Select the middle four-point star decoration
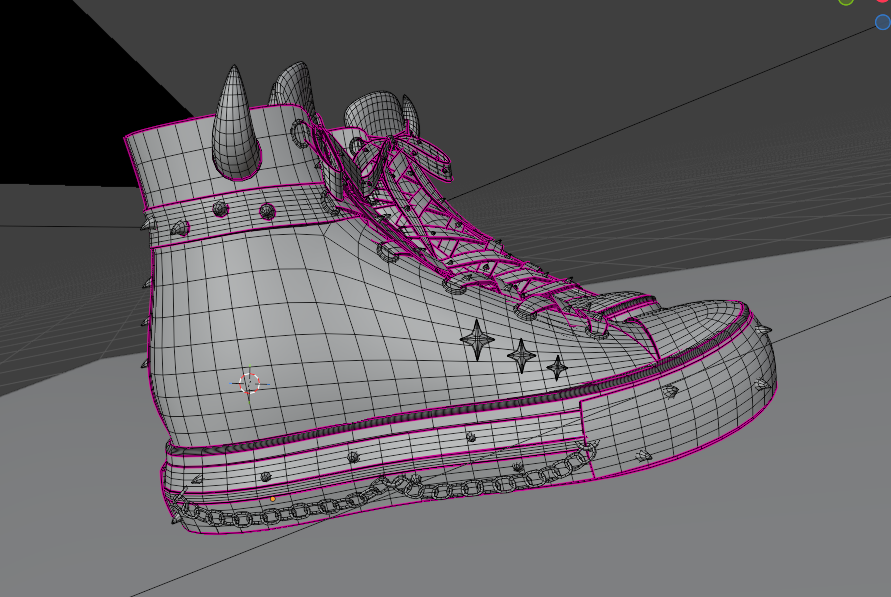The image size is (891, 597). point(521,356)
